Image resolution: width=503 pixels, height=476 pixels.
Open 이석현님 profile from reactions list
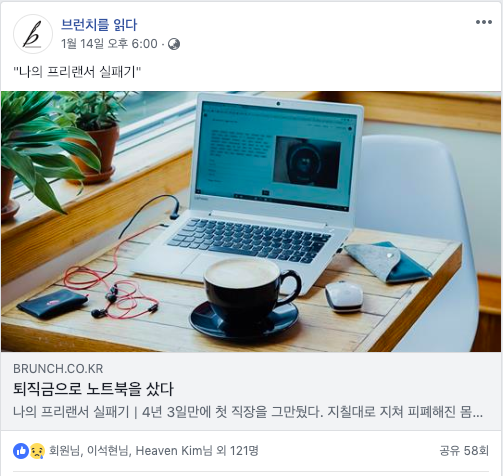[x=108, y=451]
